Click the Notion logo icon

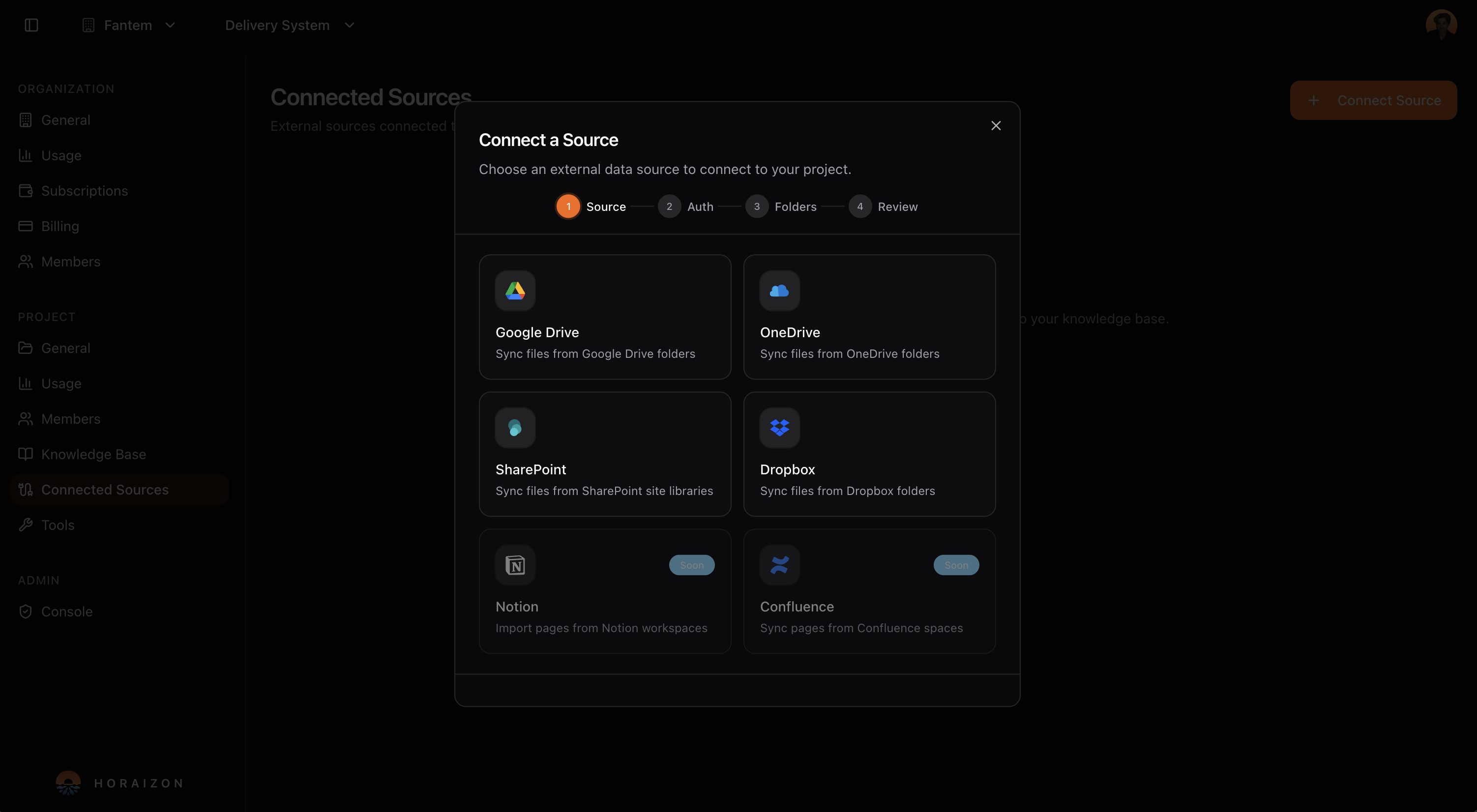(x=515, y=565)
